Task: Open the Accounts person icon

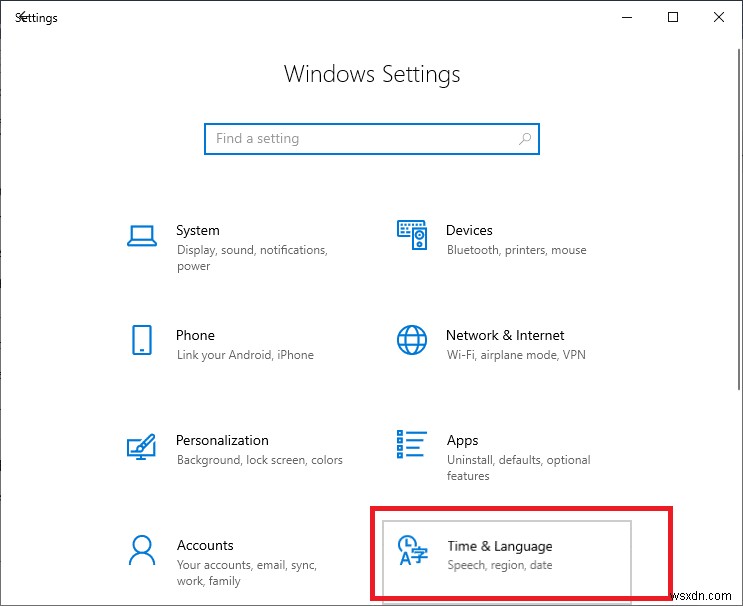Action: click(x=142, y=550)
